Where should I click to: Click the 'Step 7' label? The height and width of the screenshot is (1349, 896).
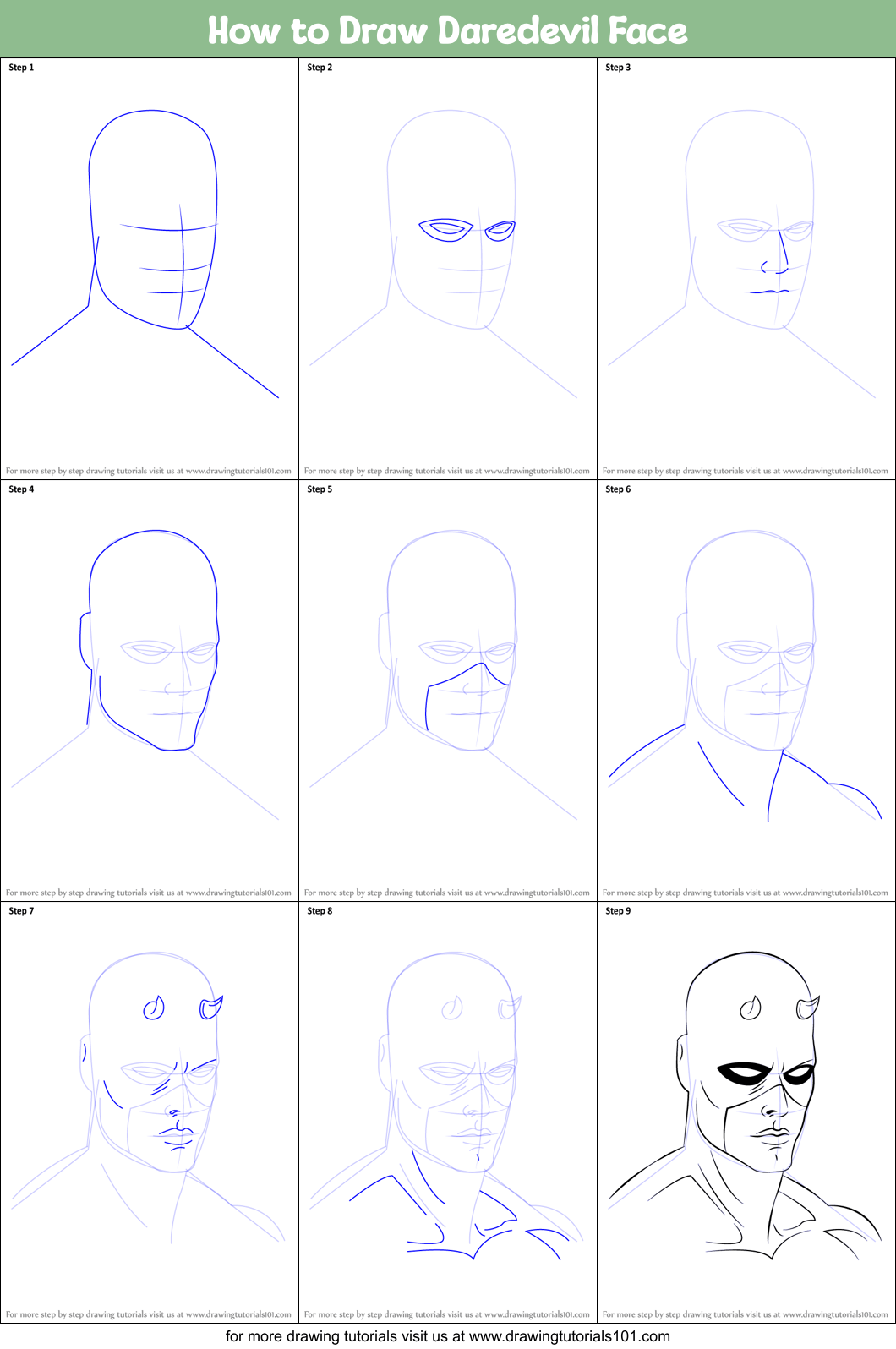coord(21,911)
